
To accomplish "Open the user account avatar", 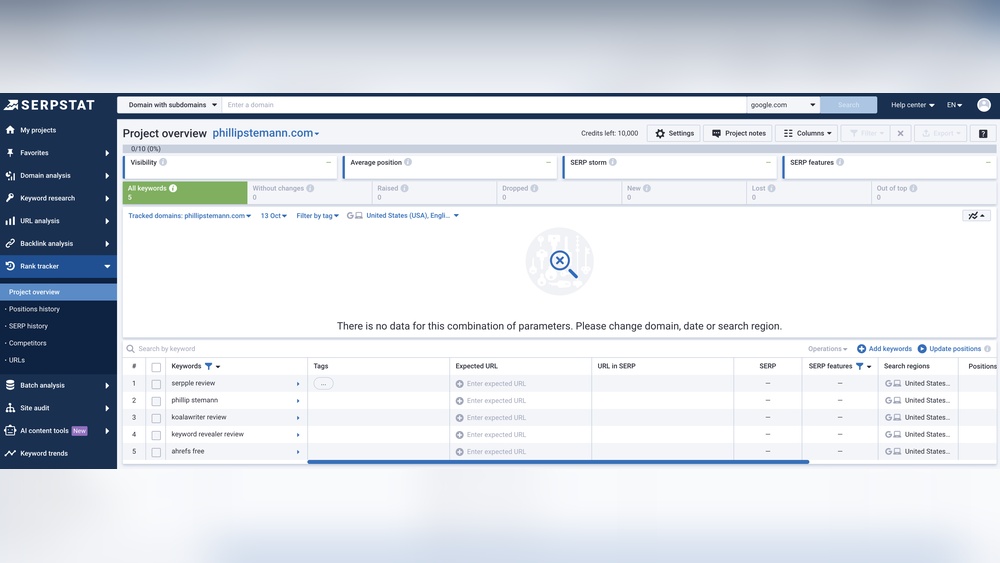I will pyautogui.click(x=983, y=105).
